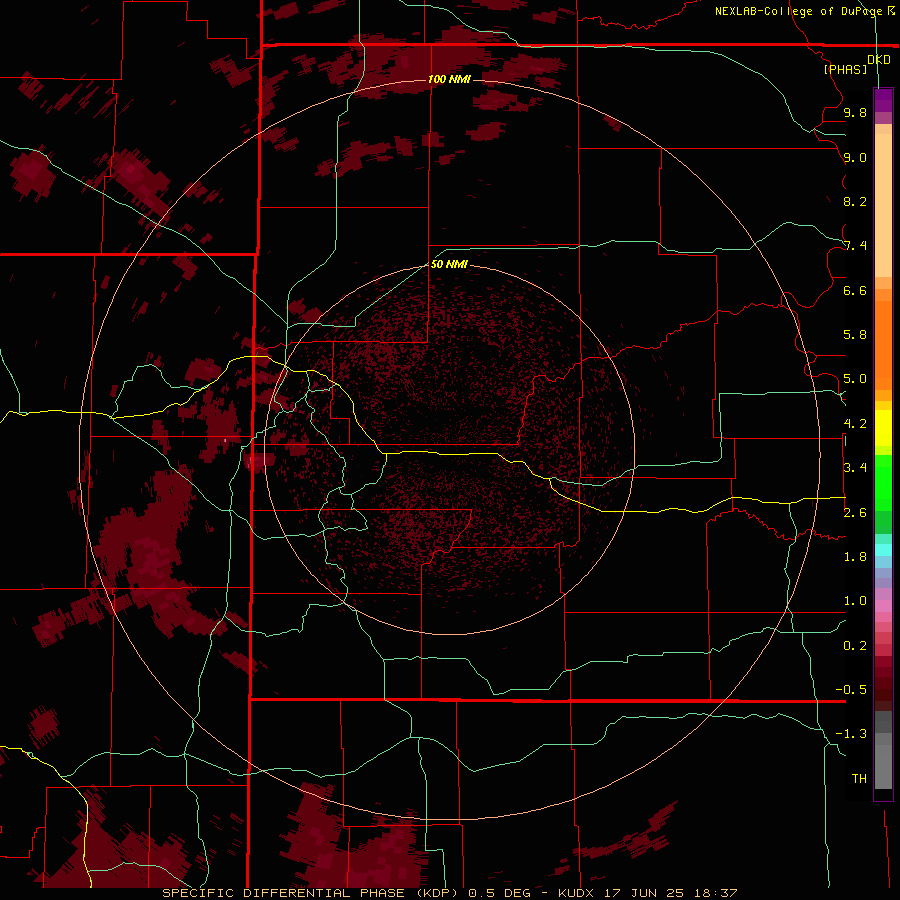Click the 8.2 value on color scale
The width and height of the screenshot is (900, 900).
855,201
